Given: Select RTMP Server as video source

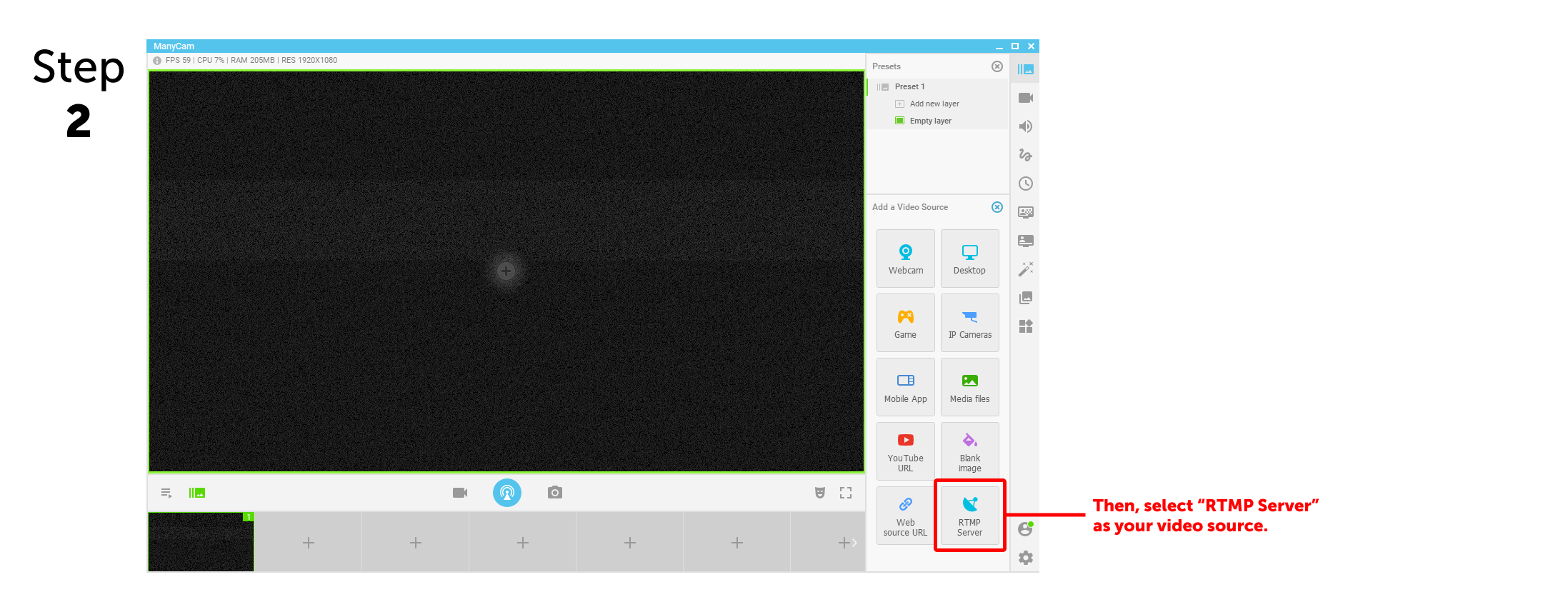Looking at the screenshot, I should click(x=969, y=516).
